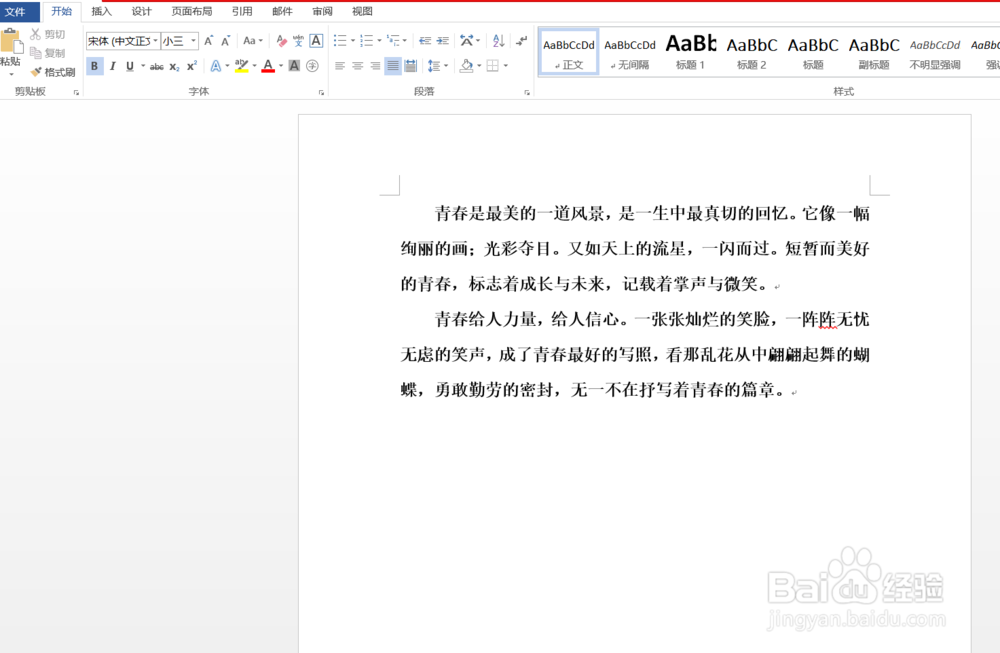Image resolution: width=1000 pixels, height=653 pixels.
Task: Clear all formatting with the eraser icon
Action: (x=281, y=41)
